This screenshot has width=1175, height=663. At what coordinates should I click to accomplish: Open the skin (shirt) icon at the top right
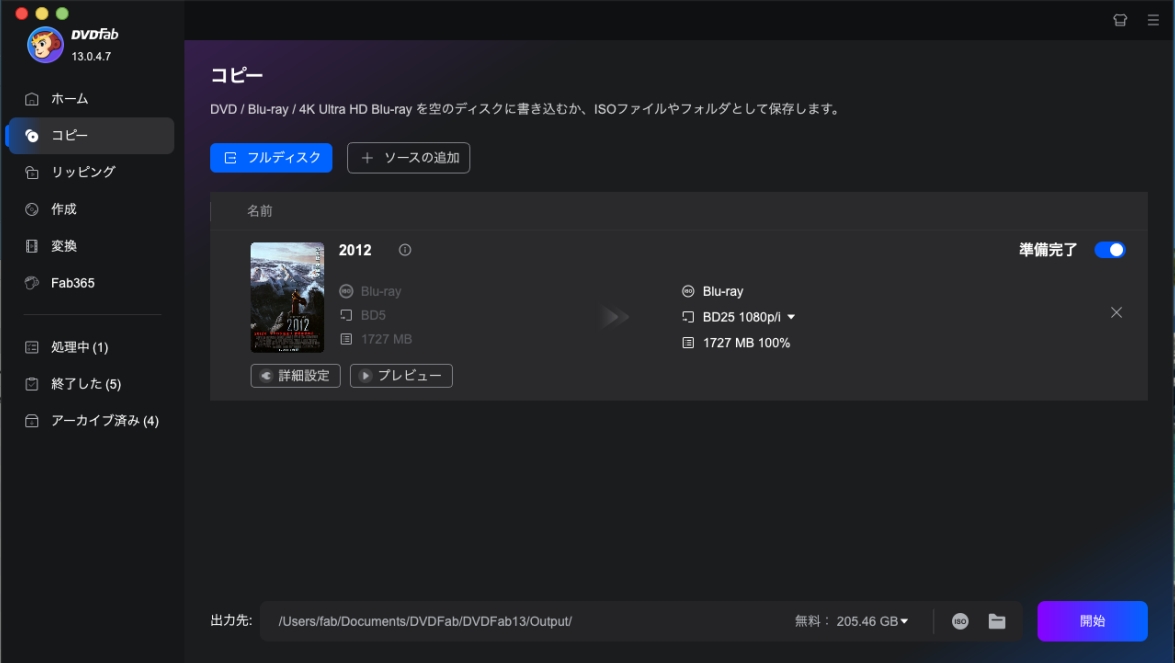pos(1120,20)
